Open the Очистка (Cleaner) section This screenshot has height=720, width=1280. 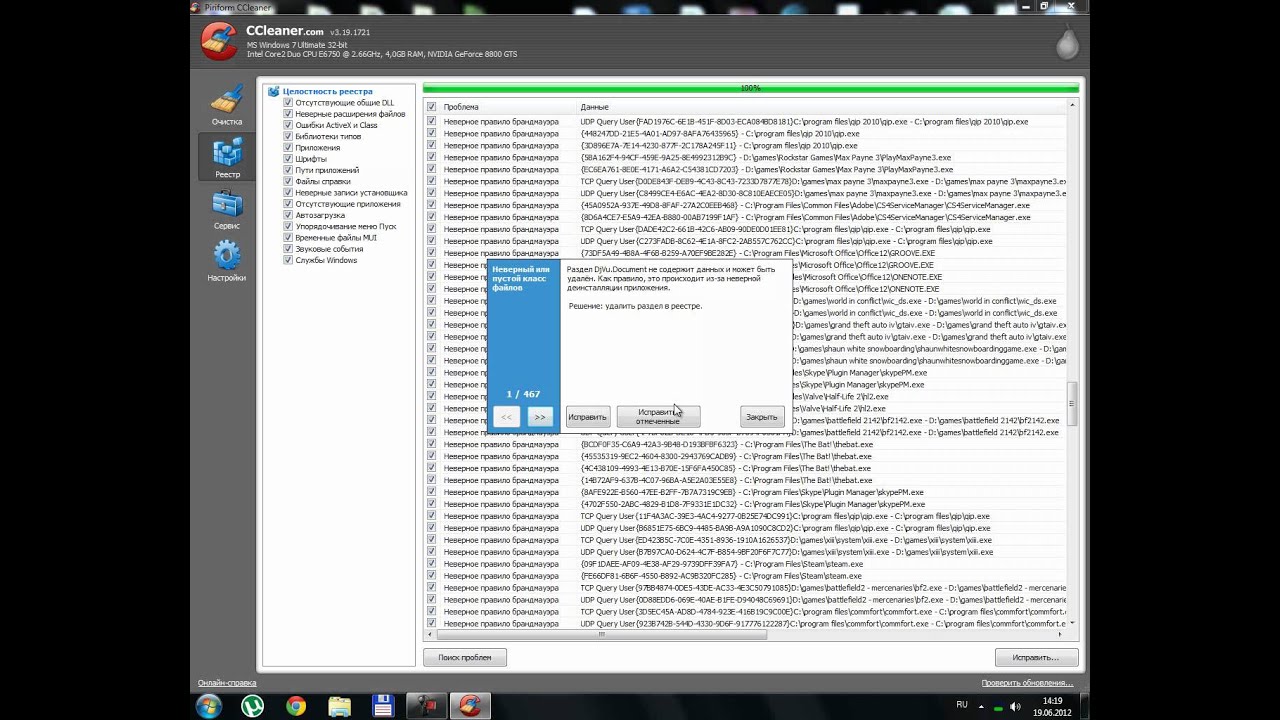tap(227, 106)
